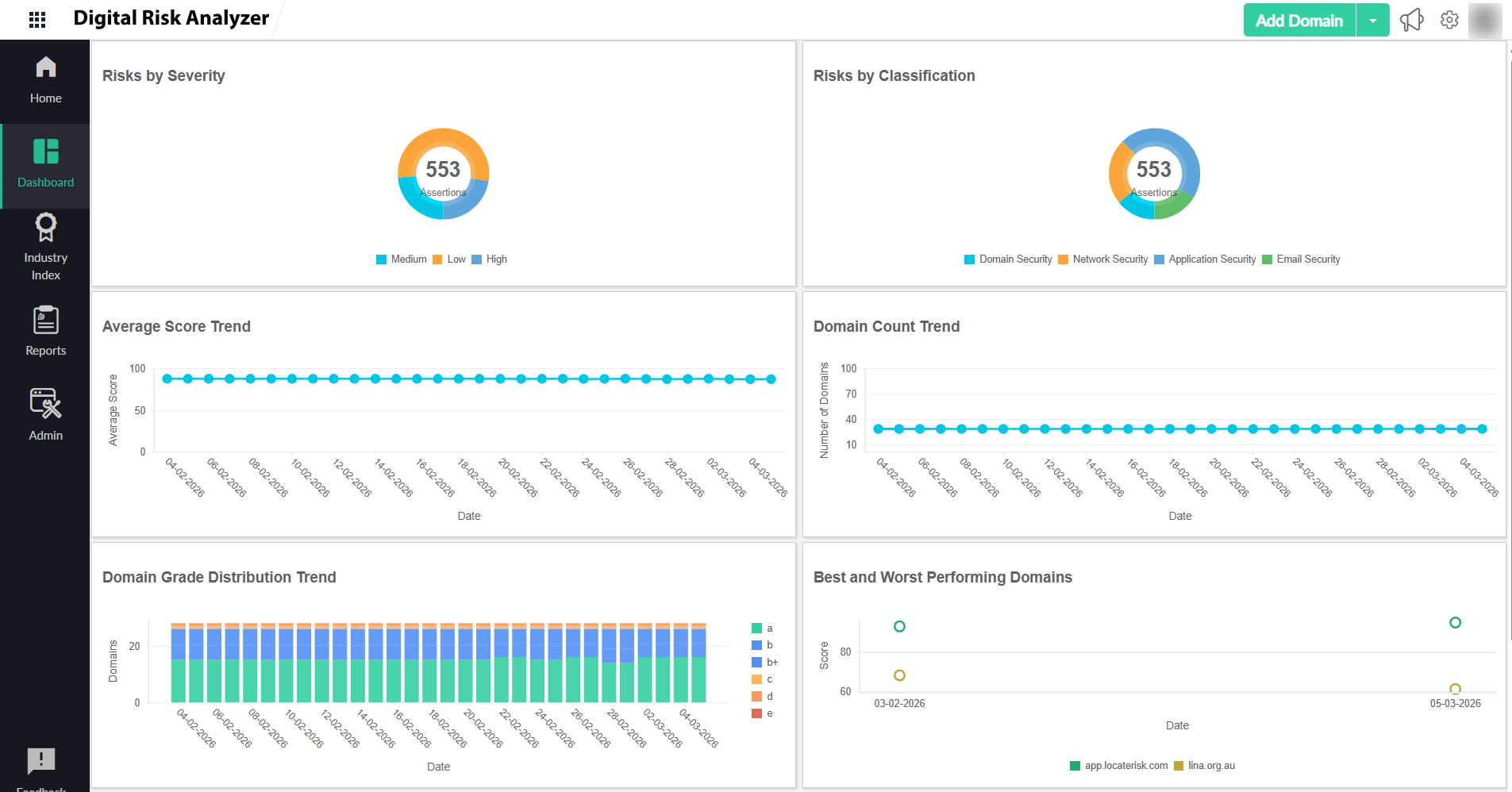
Task: Open the Admin tools icon
Action: (x=45, y=404)
